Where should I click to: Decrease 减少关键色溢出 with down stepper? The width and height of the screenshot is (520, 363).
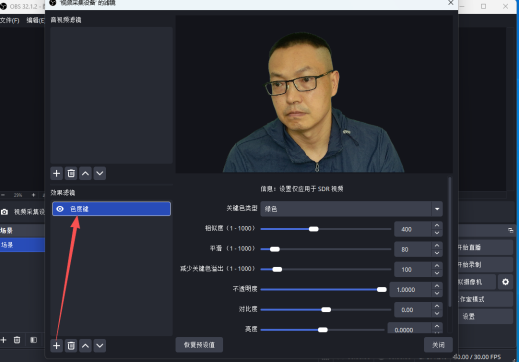437,273
